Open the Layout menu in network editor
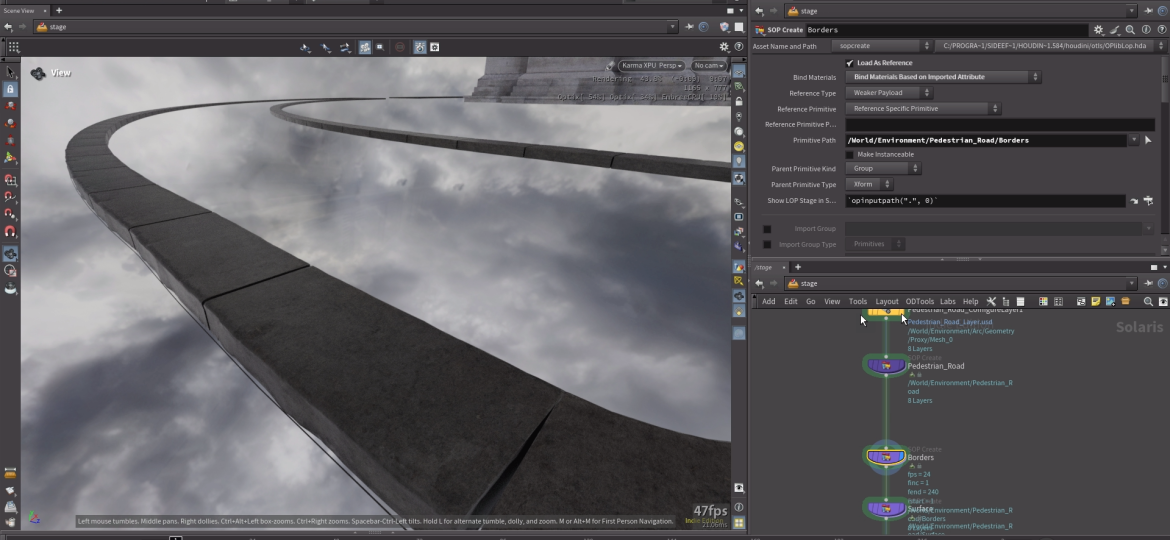The height and width of the screenshot is (540, 1170). pyautogui.click(x=887, y=301)
